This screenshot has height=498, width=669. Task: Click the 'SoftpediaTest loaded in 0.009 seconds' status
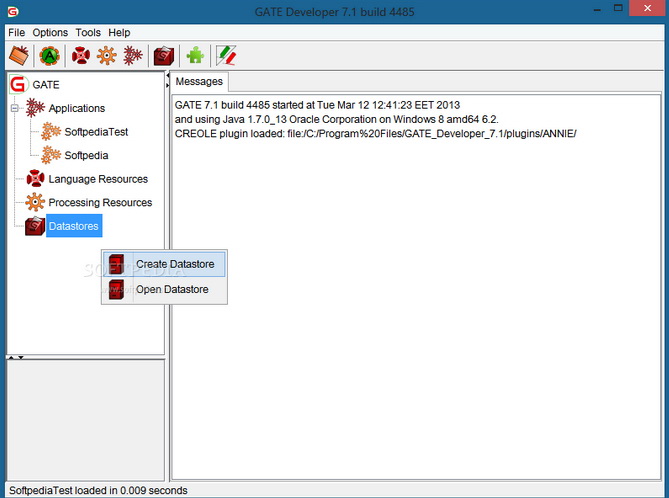click(x=98, y=490)
